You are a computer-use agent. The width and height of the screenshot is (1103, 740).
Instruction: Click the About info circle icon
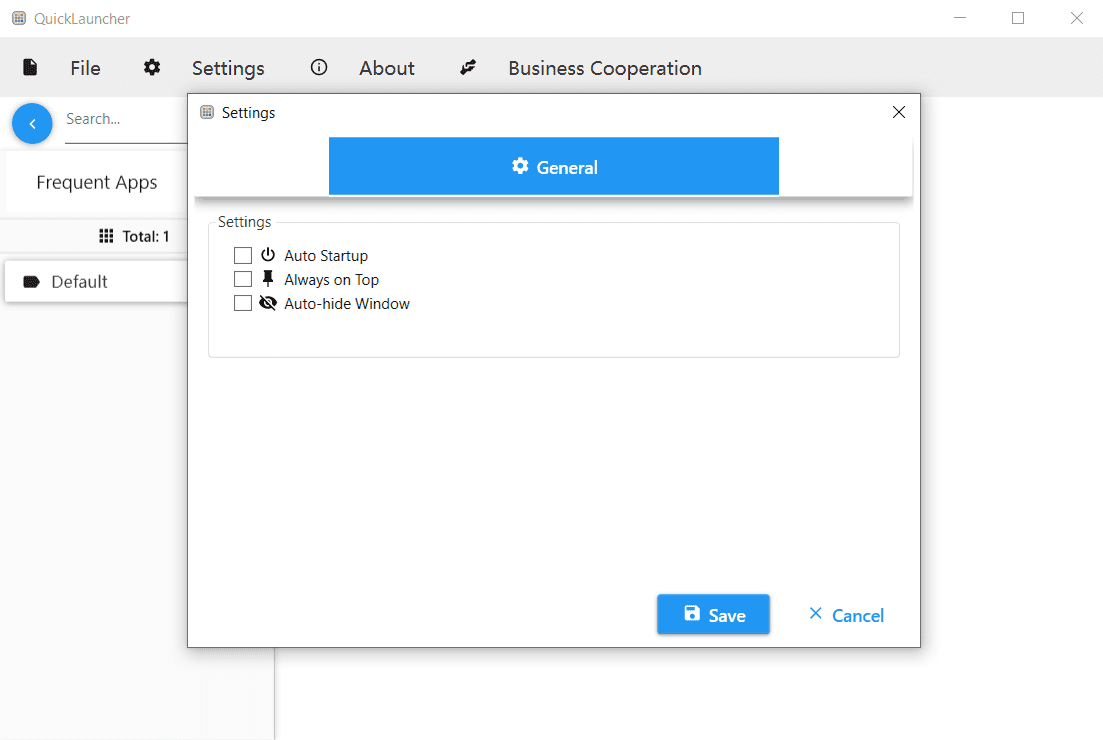319,67
